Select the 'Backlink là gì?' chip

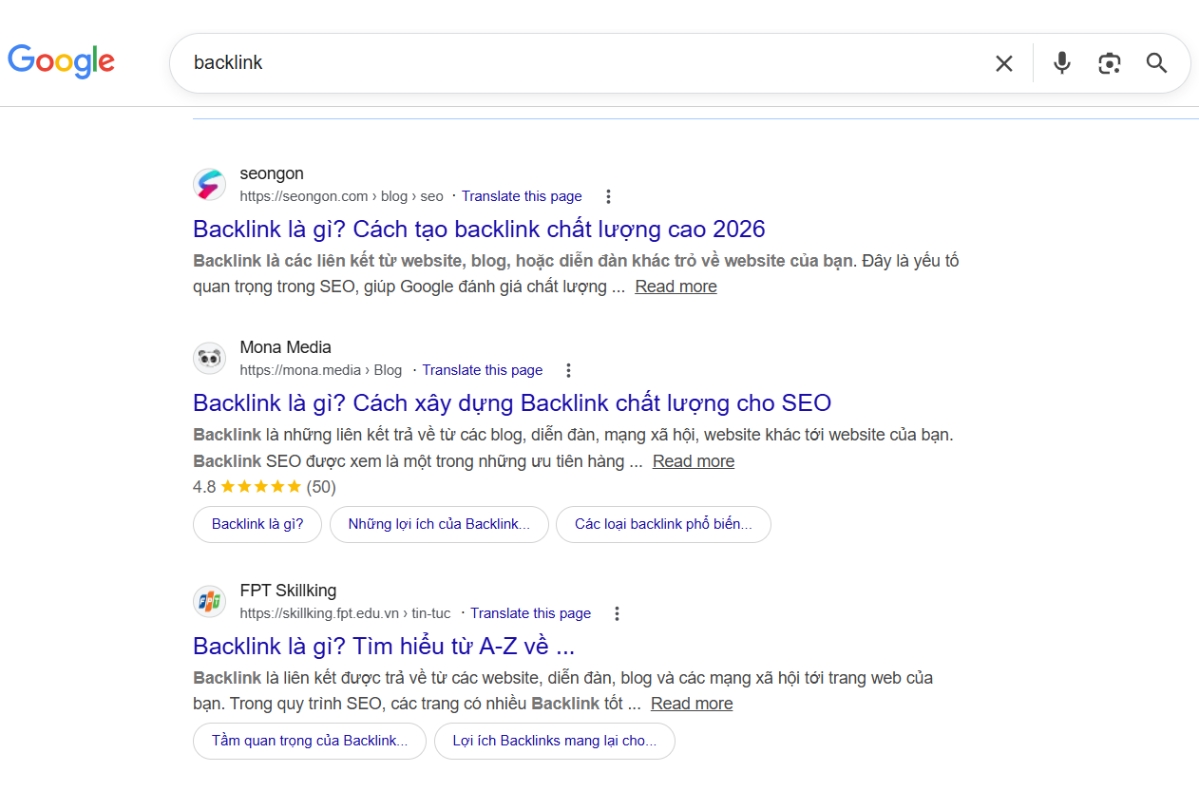[257, 525]
